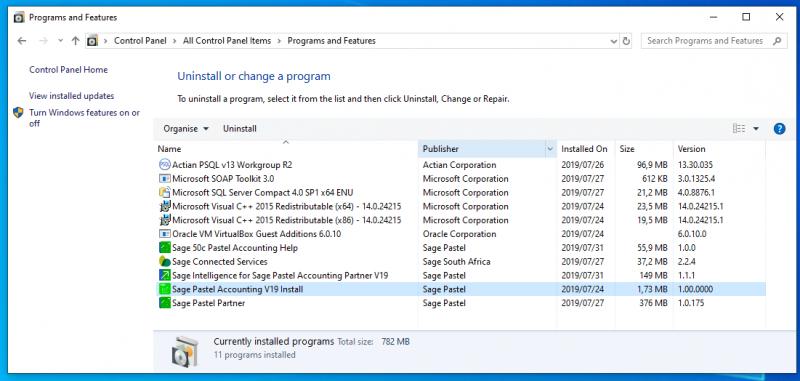Click the Sage Pastel Partner icon
The width and height of the screenshot is (800, 381).
coord(164,303)
